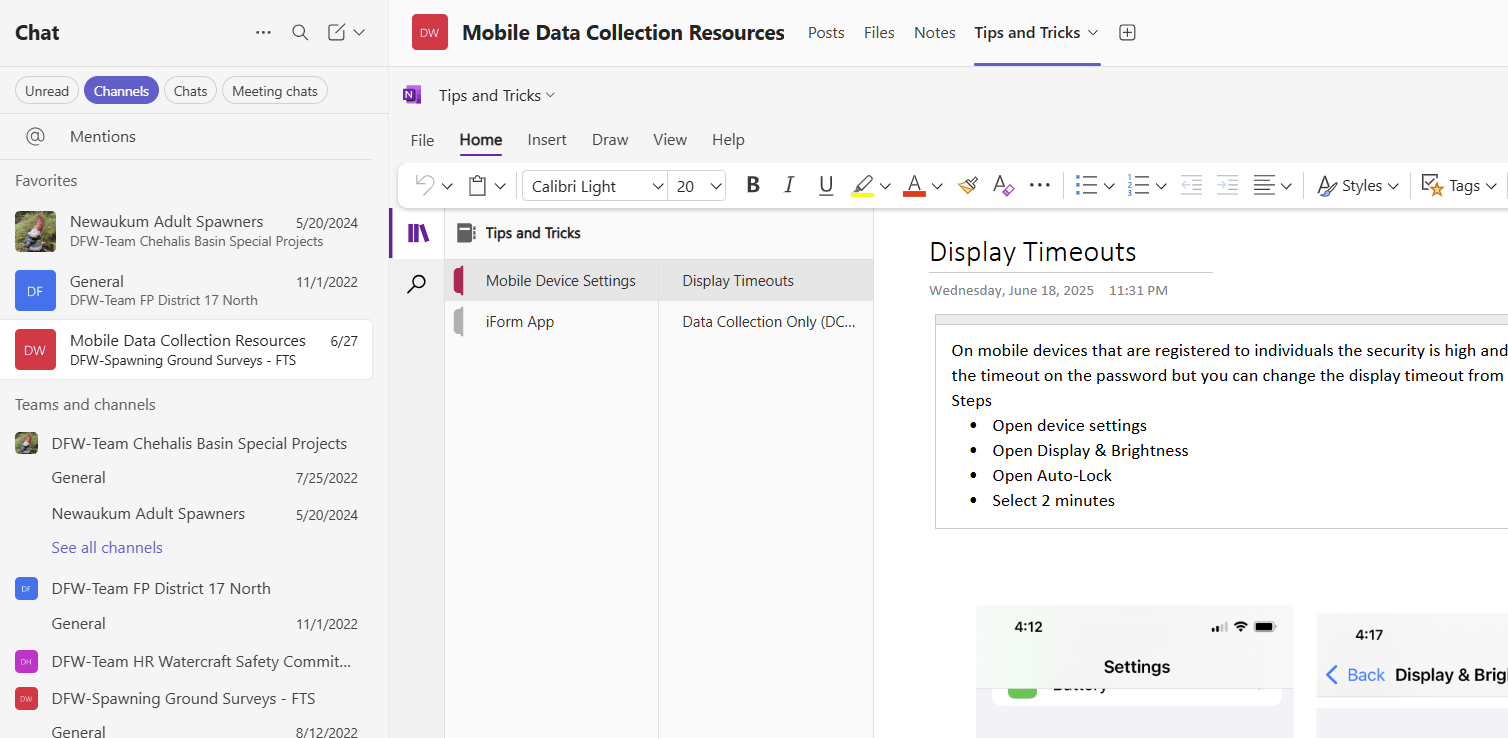Select the Display Timeouts page in list
The image size is (1508, 738).
(x=766, y=281)
